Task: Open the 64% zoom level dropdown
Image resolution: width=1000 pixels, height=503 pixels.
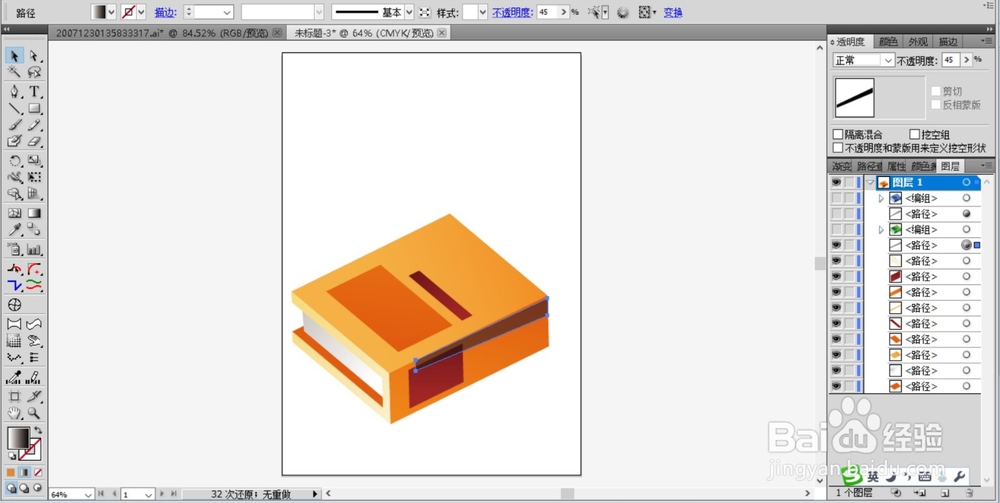Action: [x=88, y=495]
